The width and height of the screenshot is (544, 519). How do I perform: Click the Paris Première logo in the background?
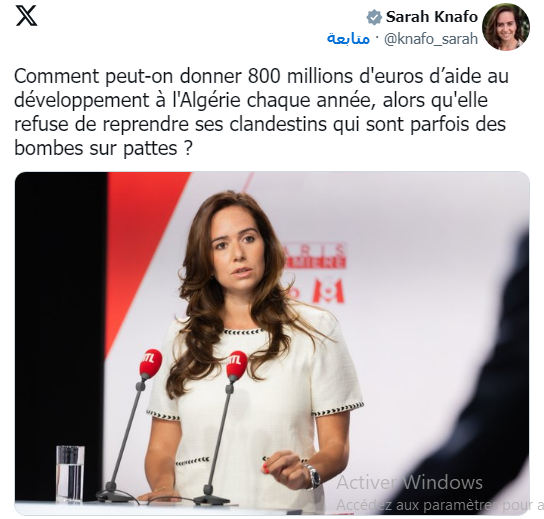click(315, 255)
